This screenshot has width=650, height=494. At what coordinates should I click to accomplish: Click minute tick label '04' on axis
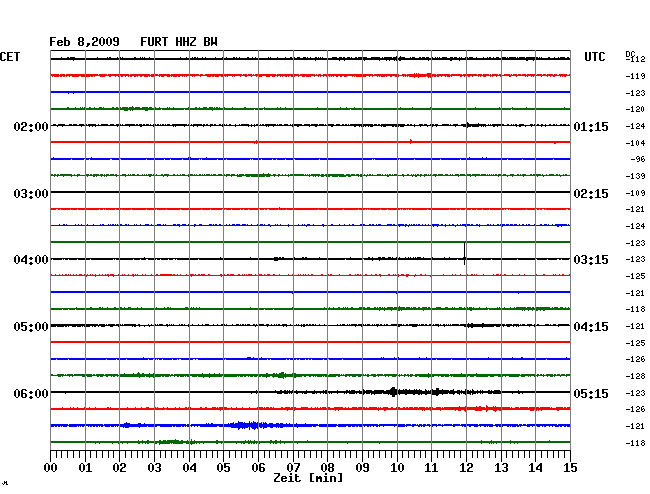[189, 467]
